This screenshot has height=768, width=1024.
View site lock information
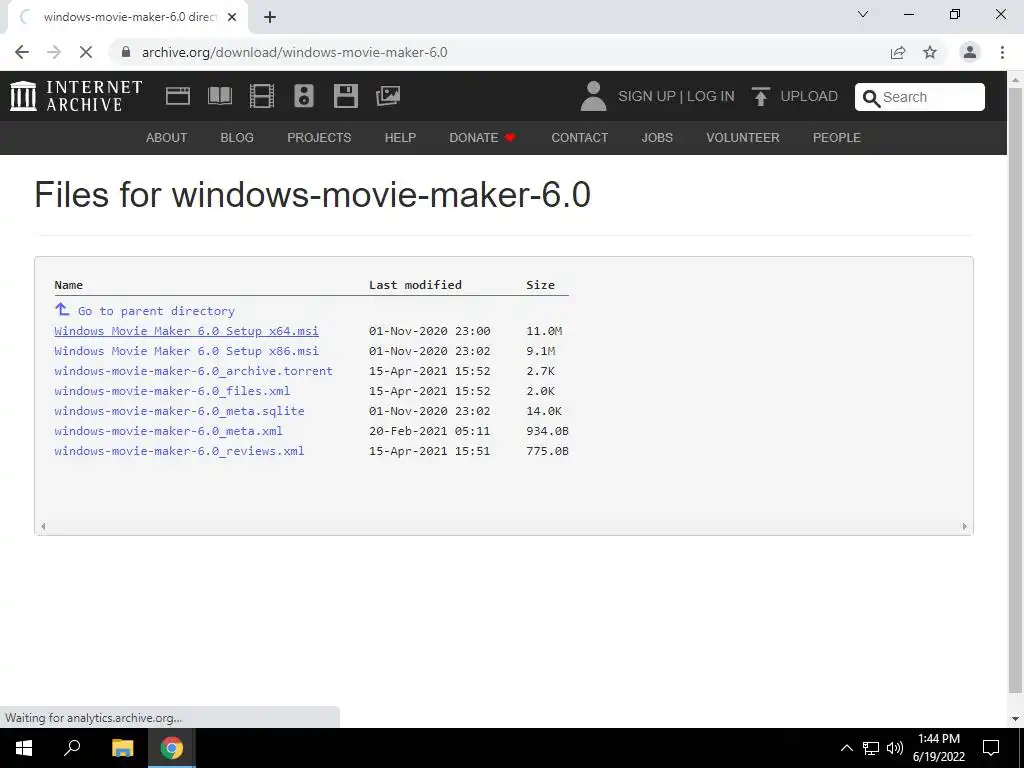click(x=126, y=52)
